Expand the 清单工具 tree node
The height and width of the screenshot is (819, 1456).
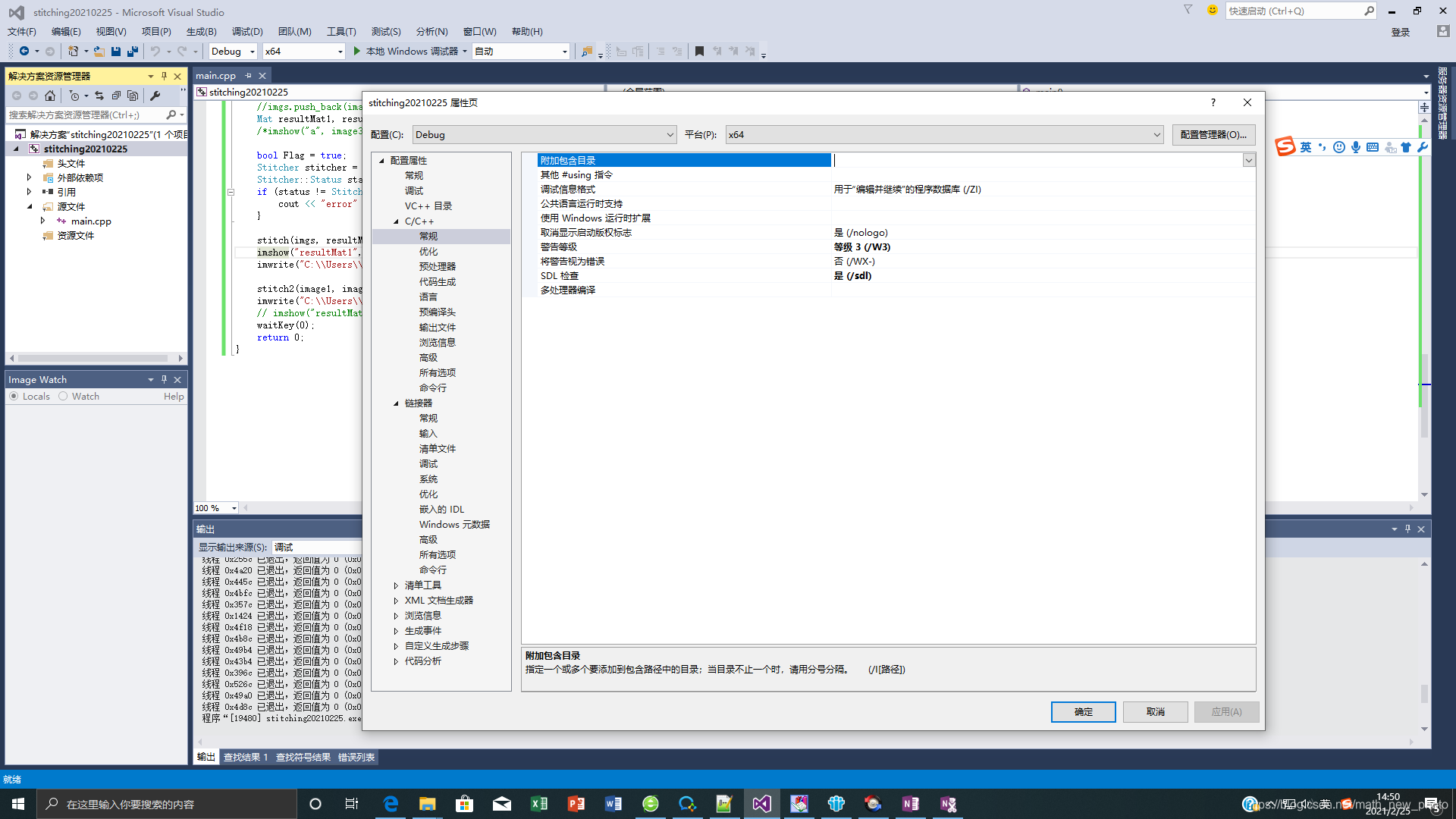click(396, 585)
